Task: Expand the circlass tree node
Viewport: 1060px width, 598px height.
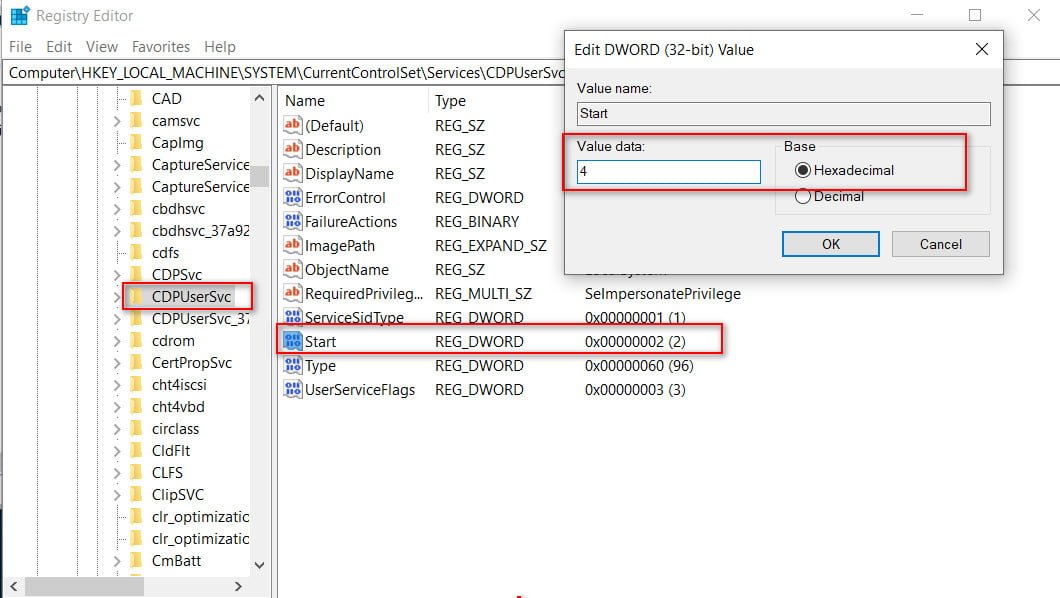Action: [x=117, y=429]
